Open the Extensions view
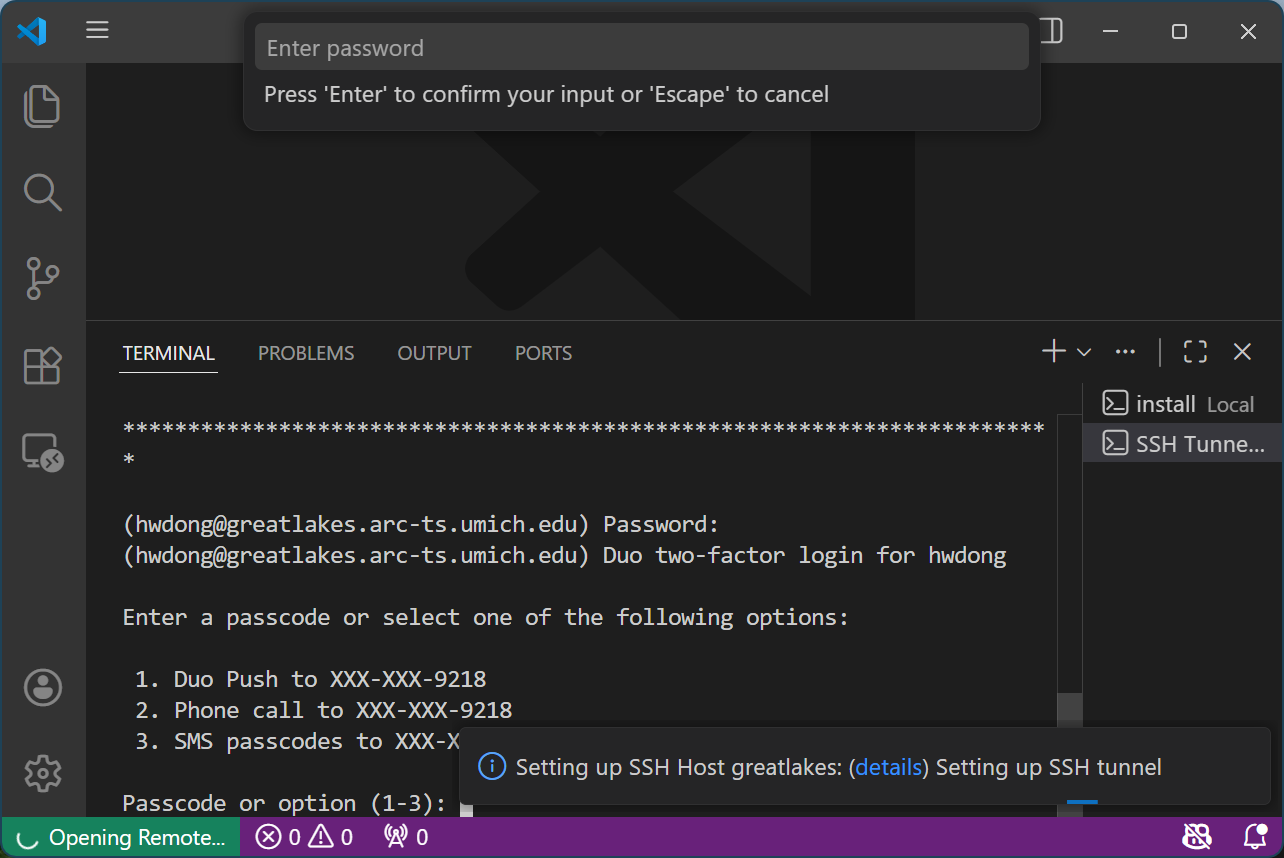 pos(42,366)
